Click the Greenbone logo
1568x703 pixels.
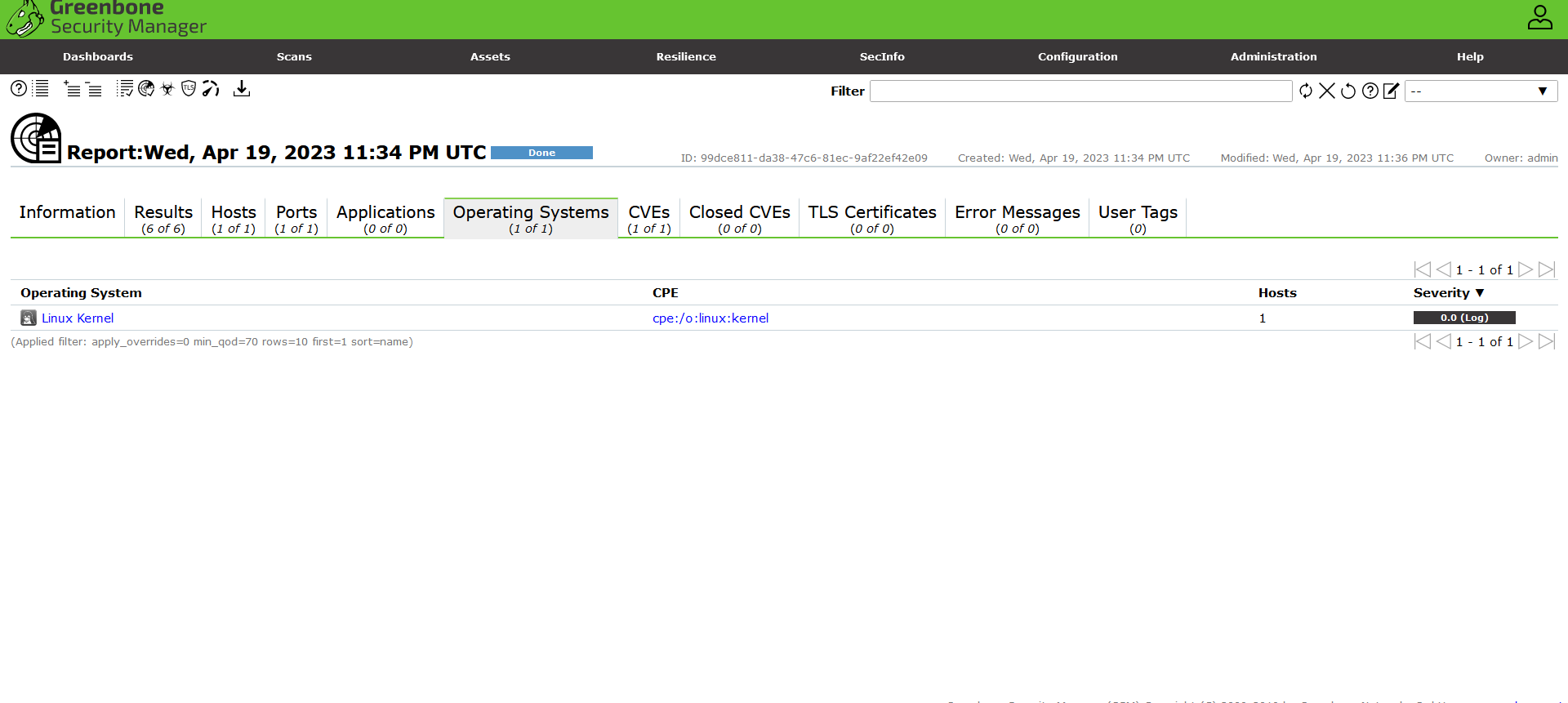[x=106, y=19]
